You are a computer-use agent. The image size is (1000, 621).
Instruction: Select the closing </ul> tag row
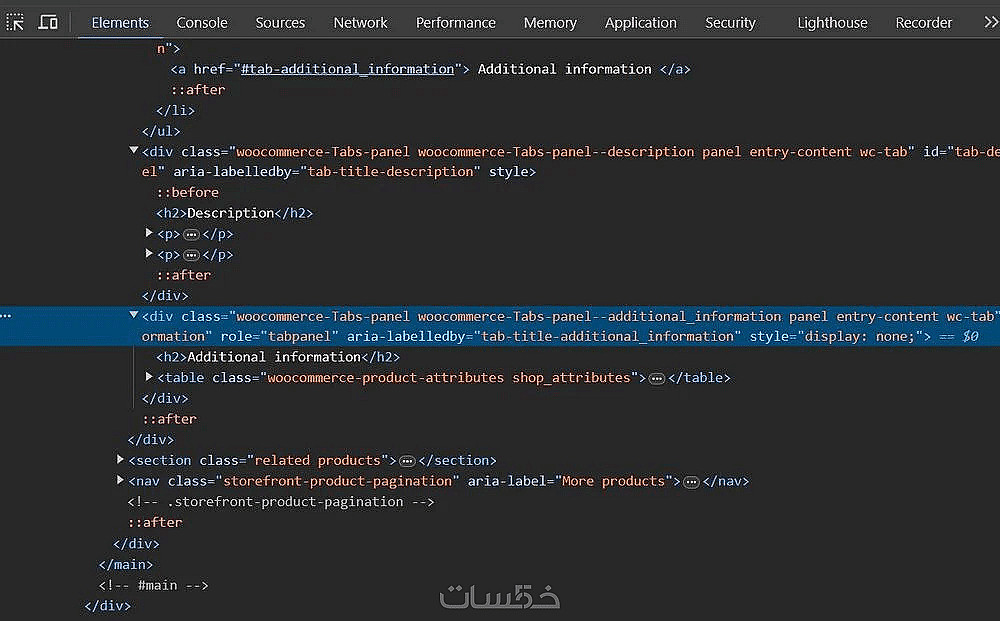click(161, 131)
